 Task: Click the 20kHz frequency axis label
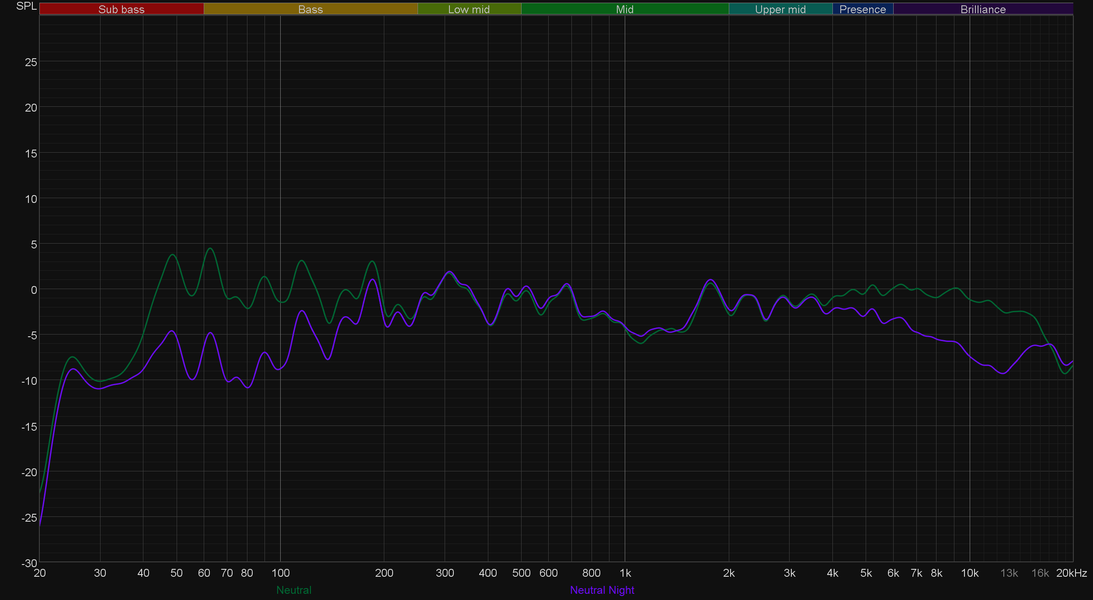pyautogui.click(x=1071, y=573)
